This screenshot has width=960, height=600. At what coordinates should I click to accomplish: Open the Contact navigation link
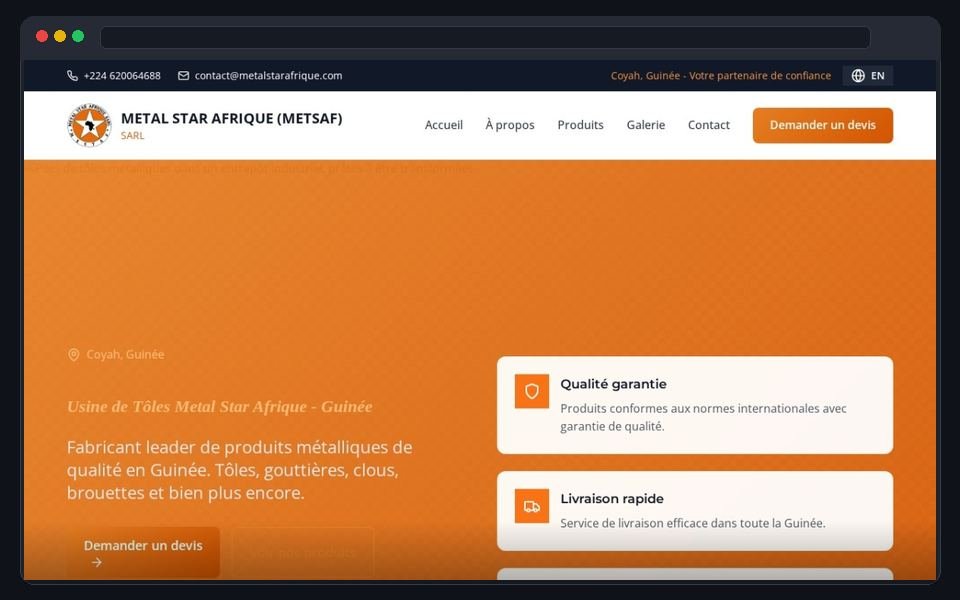[x=709, y=125]
